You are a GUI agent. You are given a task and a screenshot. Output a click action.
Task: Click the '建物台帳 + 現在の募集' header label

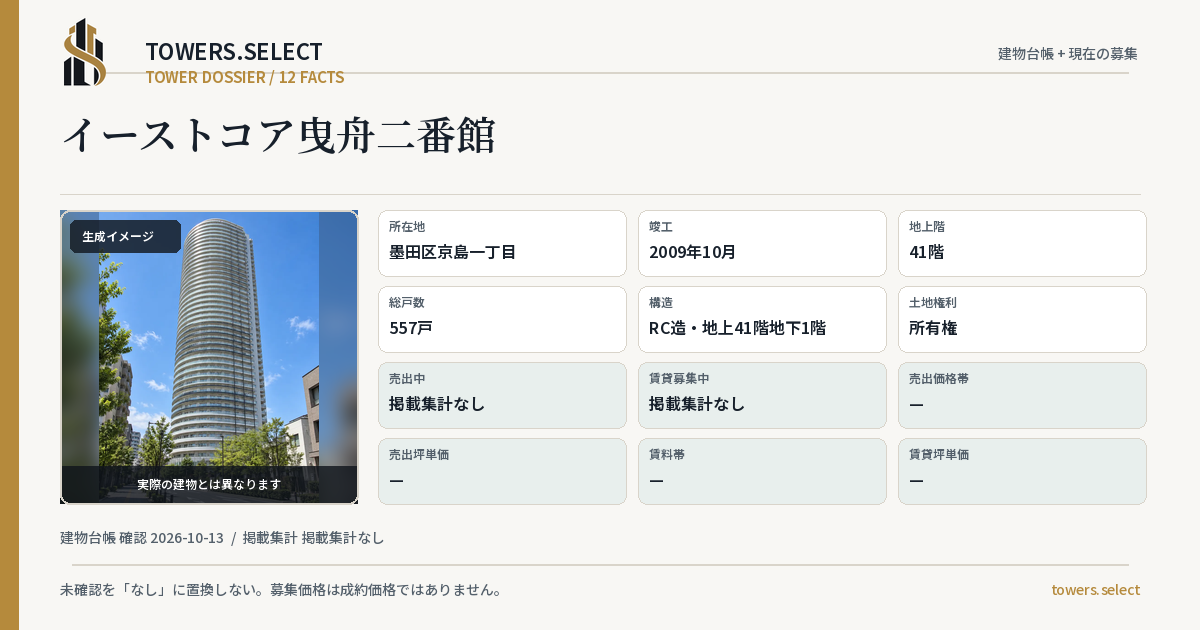click(1068, 54)
